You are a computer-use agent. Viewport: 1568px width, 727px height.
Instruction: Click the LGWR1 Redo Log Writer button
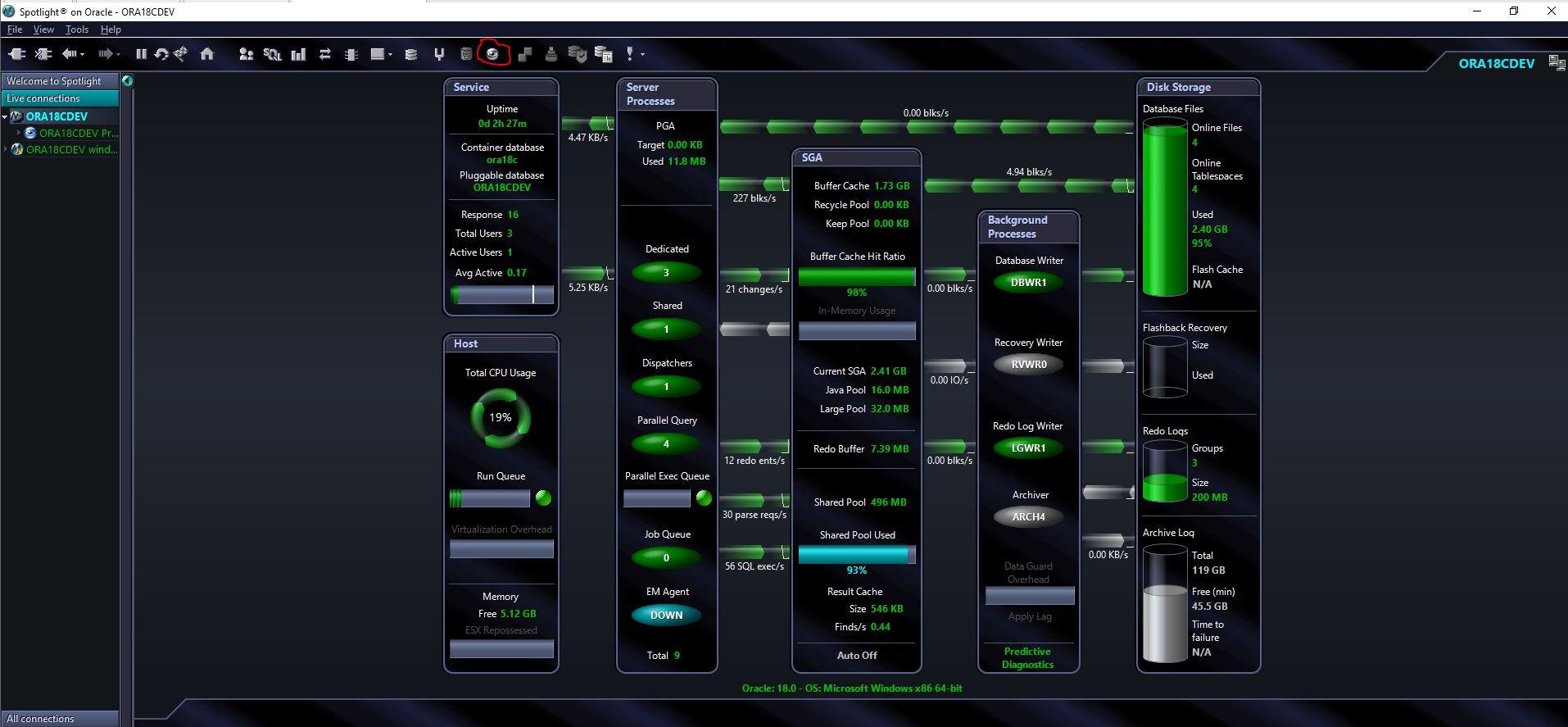click(x=1028, y=448)
